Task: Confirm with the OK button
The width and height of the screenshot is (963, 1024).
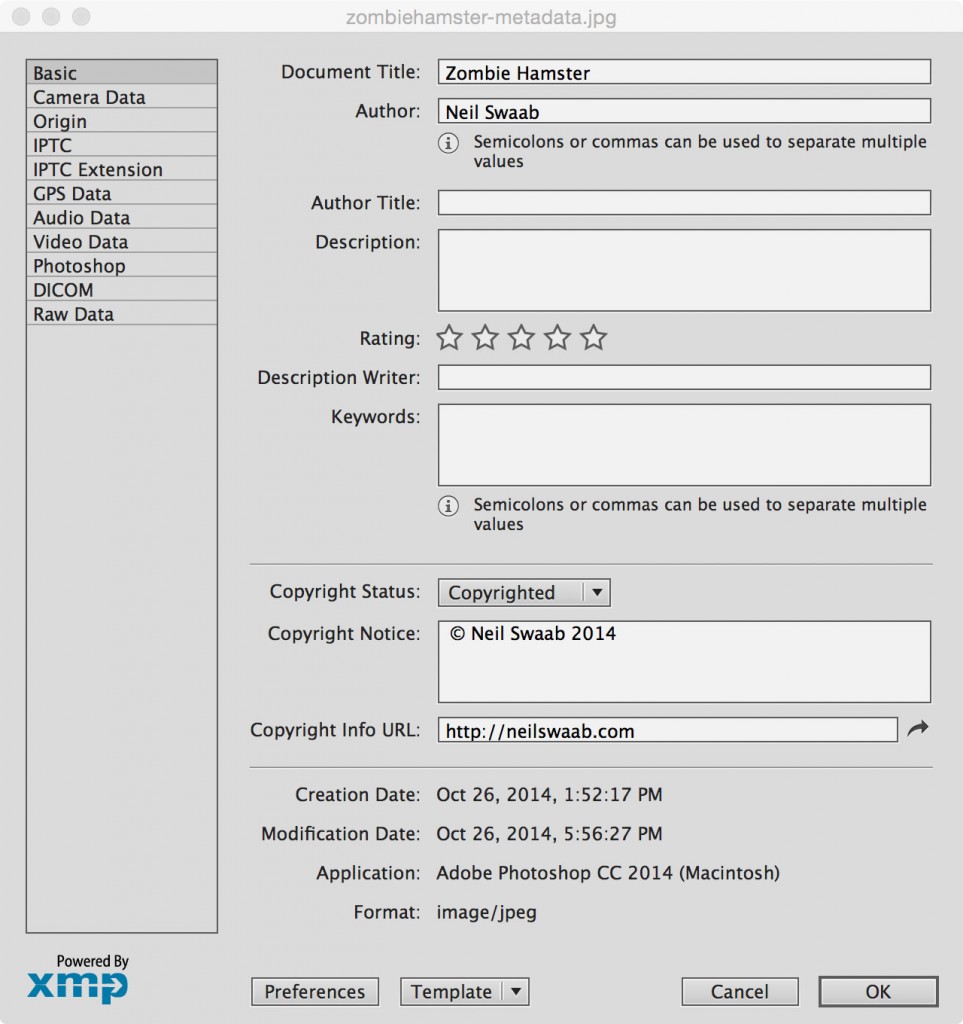Action: pyautogui.click(x=878, y=991)
